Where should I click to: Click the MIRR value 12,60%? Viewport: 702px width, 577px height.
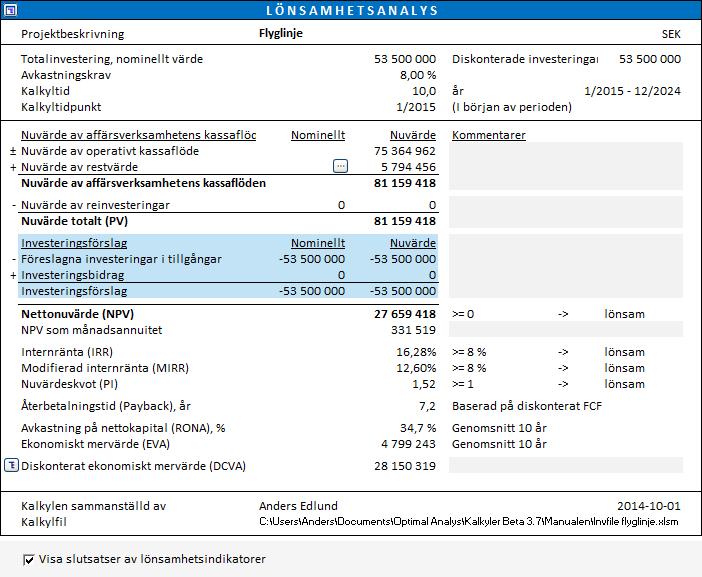[416, 368]
